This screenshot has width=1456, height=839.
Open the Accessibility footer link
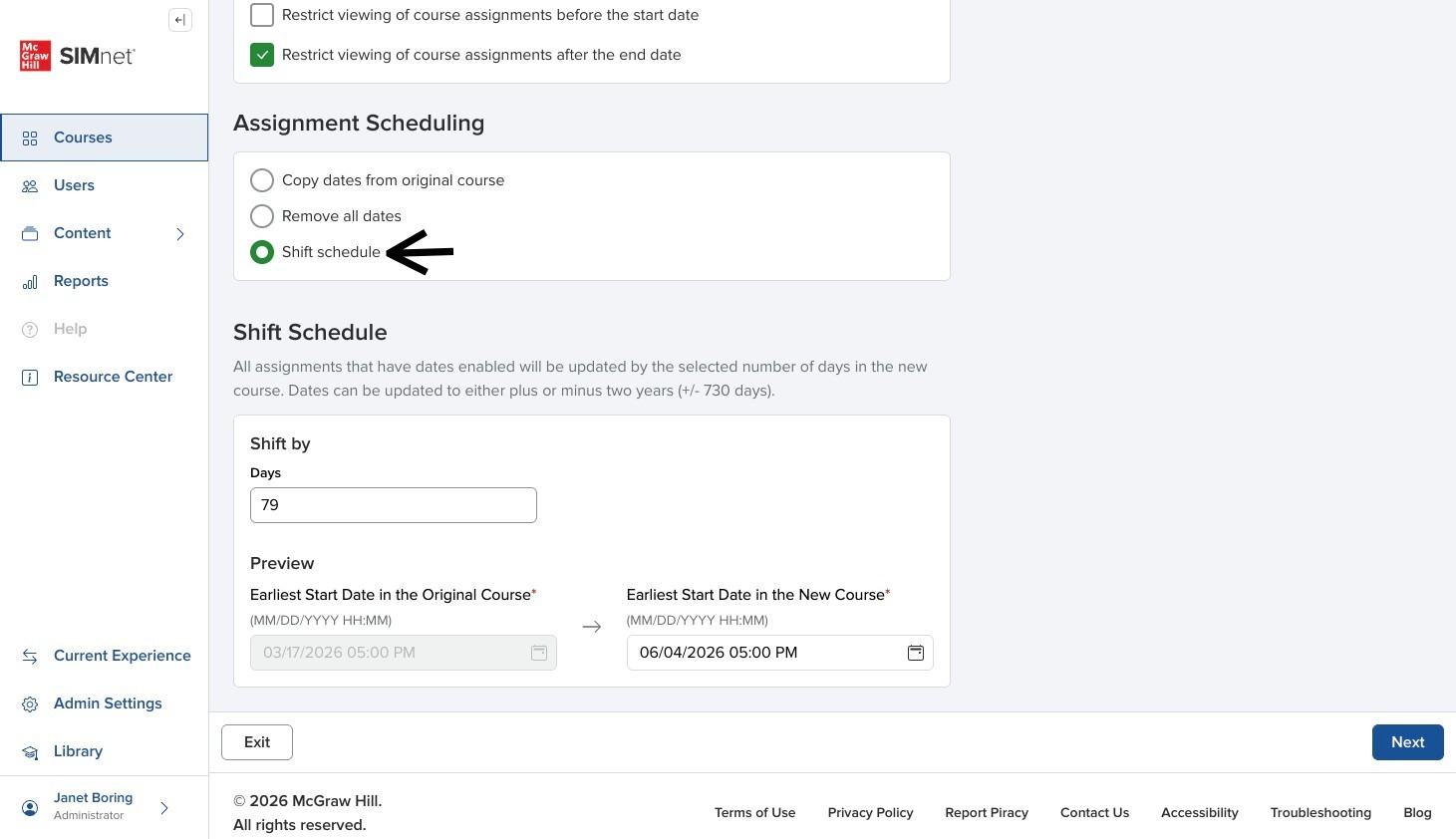pos(1200,813)
